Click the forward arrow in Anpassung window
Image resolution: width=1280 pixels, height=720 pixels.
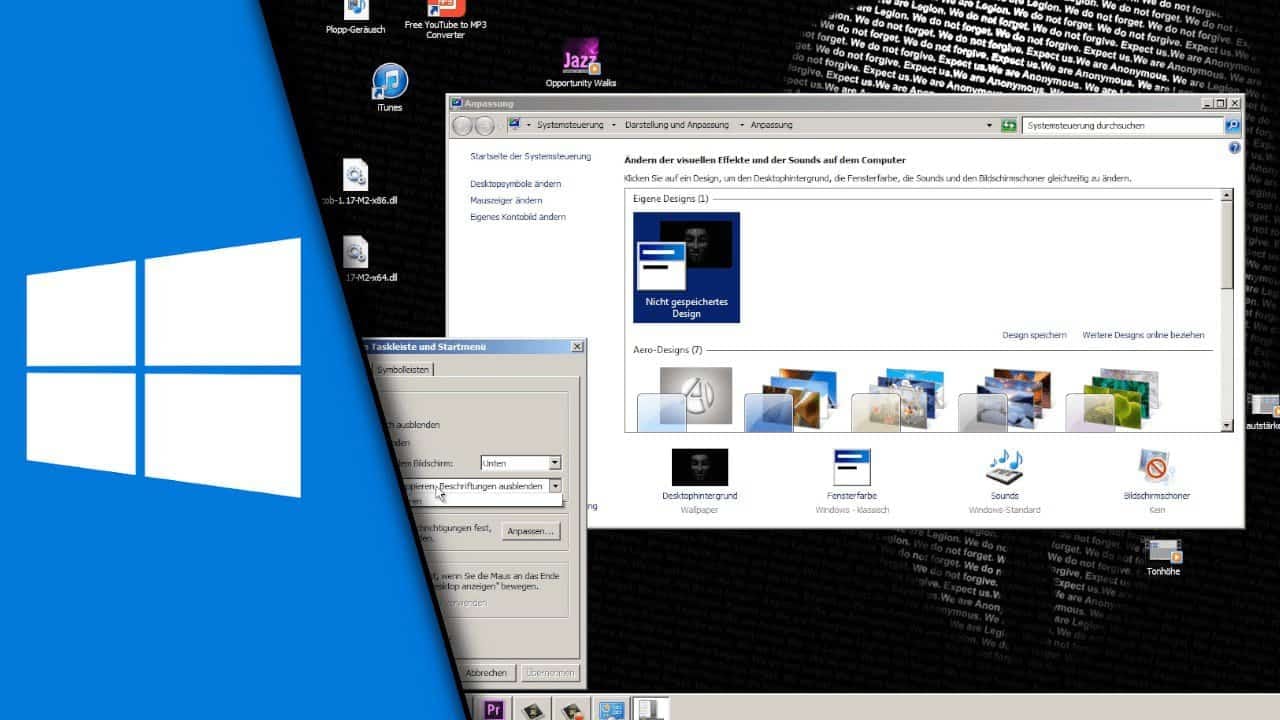pos(485,126)
